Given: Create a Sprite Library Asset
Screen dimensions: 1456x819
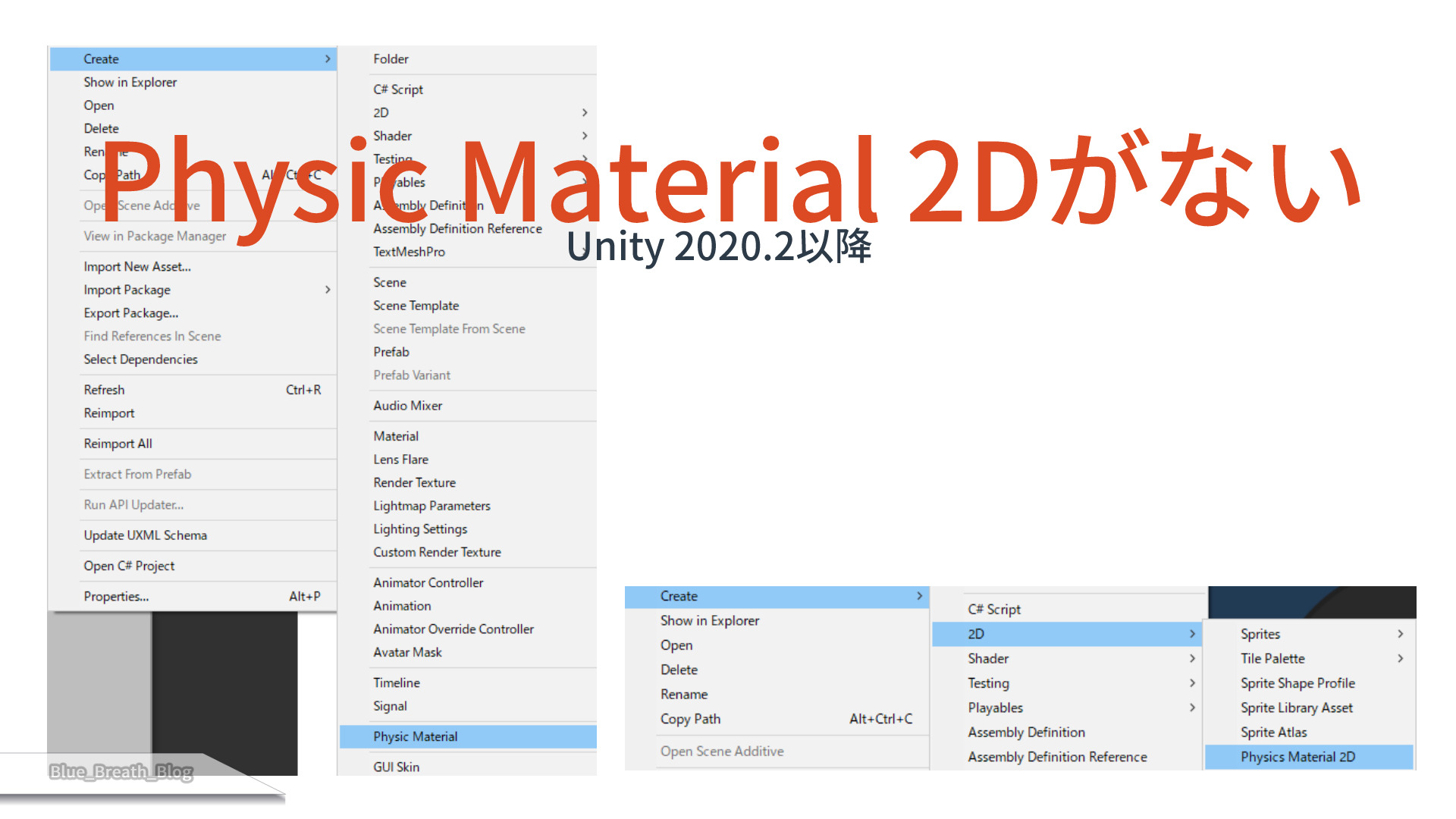Looking at the screenshot, I should [1297, 708].
